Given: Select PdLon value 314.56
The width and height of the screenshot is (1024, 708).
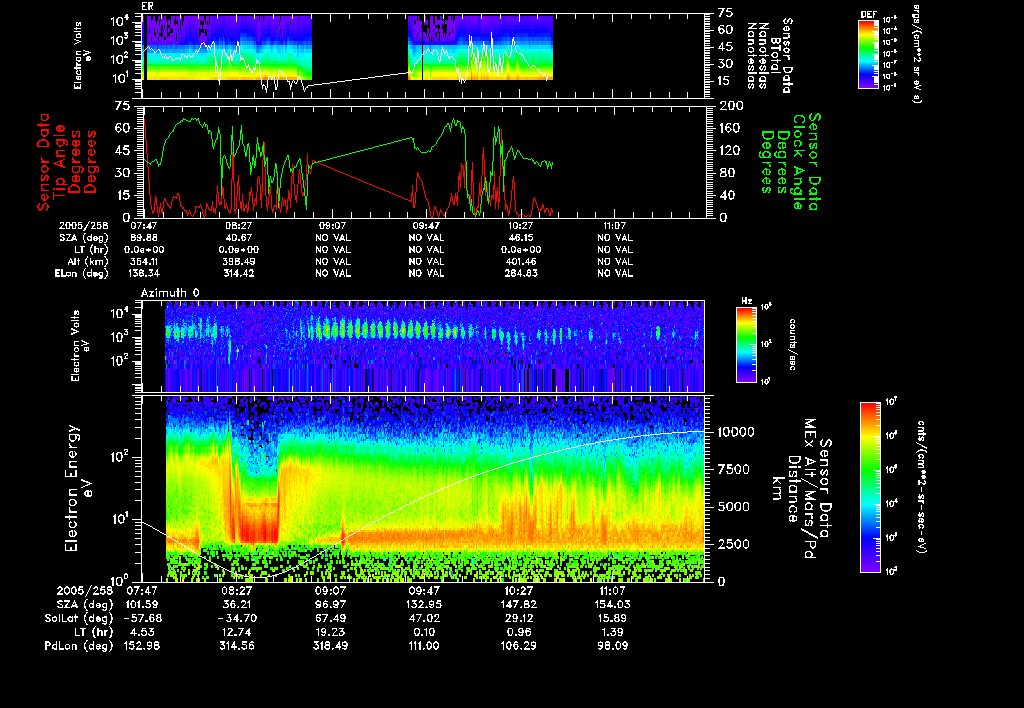Looking at the screenshot, I should (236, 645).
